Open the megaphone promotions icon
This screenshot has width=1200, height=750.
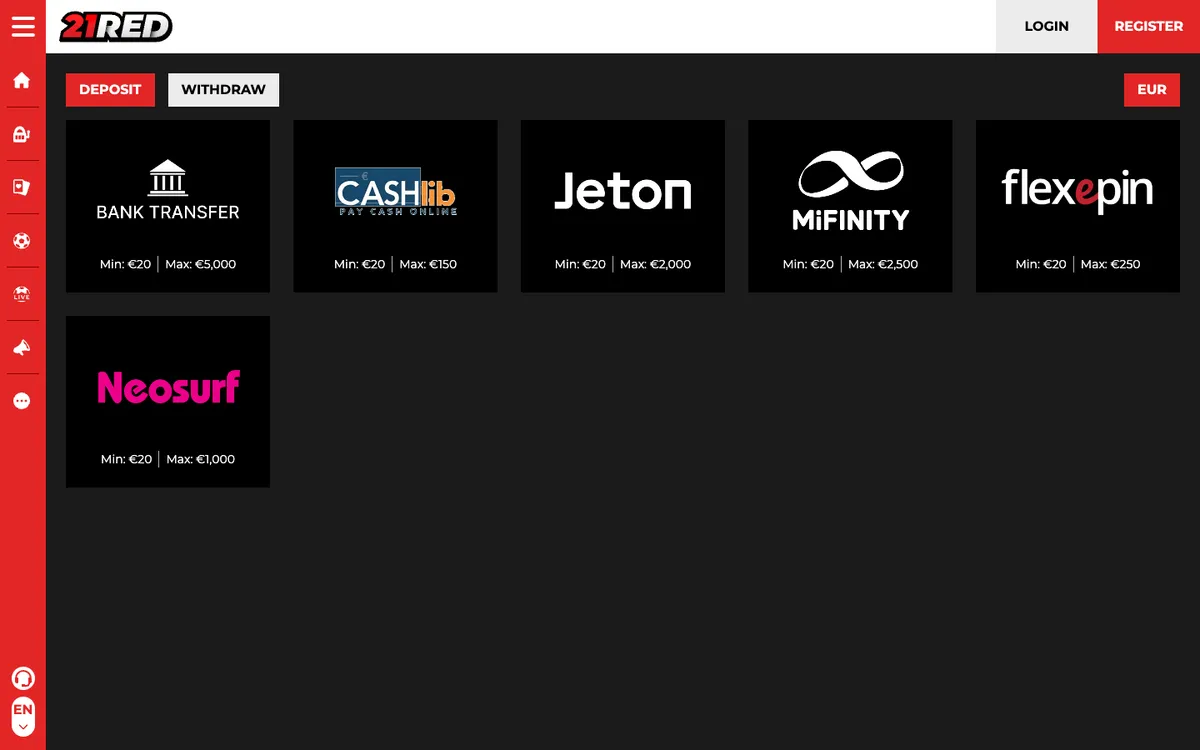pos(22,347)
